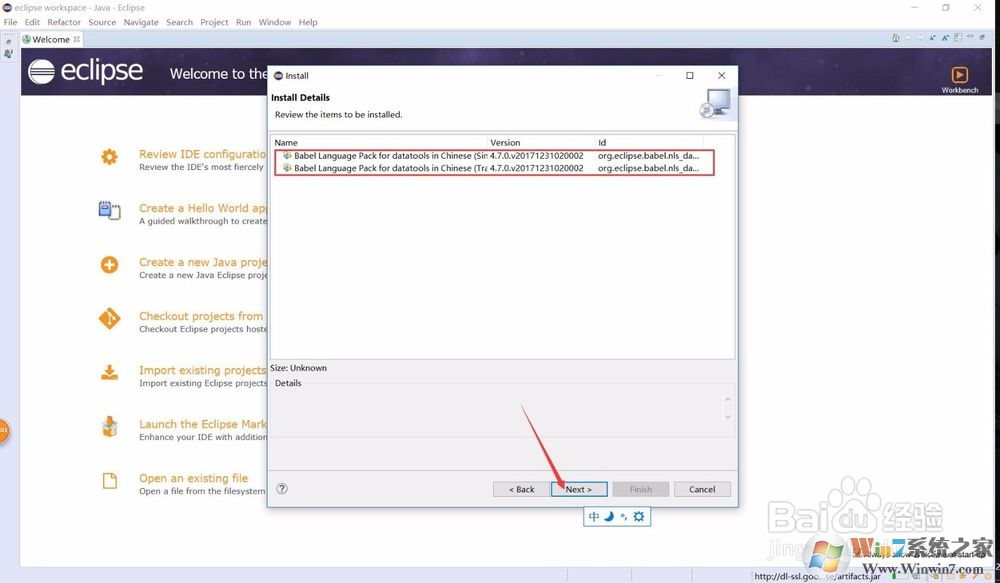This screenshot has height=583, width=1000.
Task: Click the navigate back arrow in Welcome toolbar
Action: click(908, 38)
